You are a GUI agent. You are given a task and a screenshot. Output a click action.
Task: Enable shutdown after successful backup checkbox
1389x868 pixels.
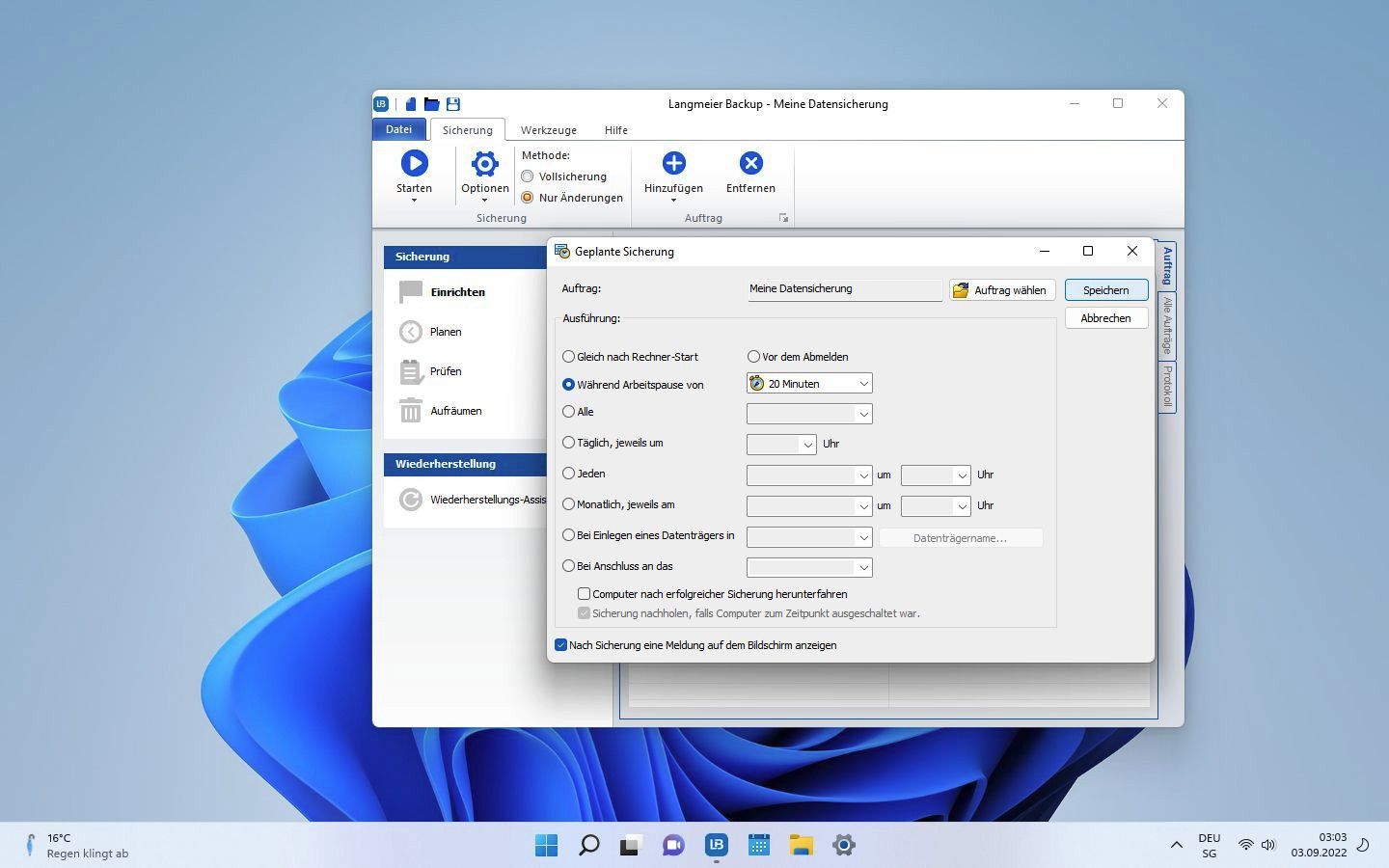585,594
